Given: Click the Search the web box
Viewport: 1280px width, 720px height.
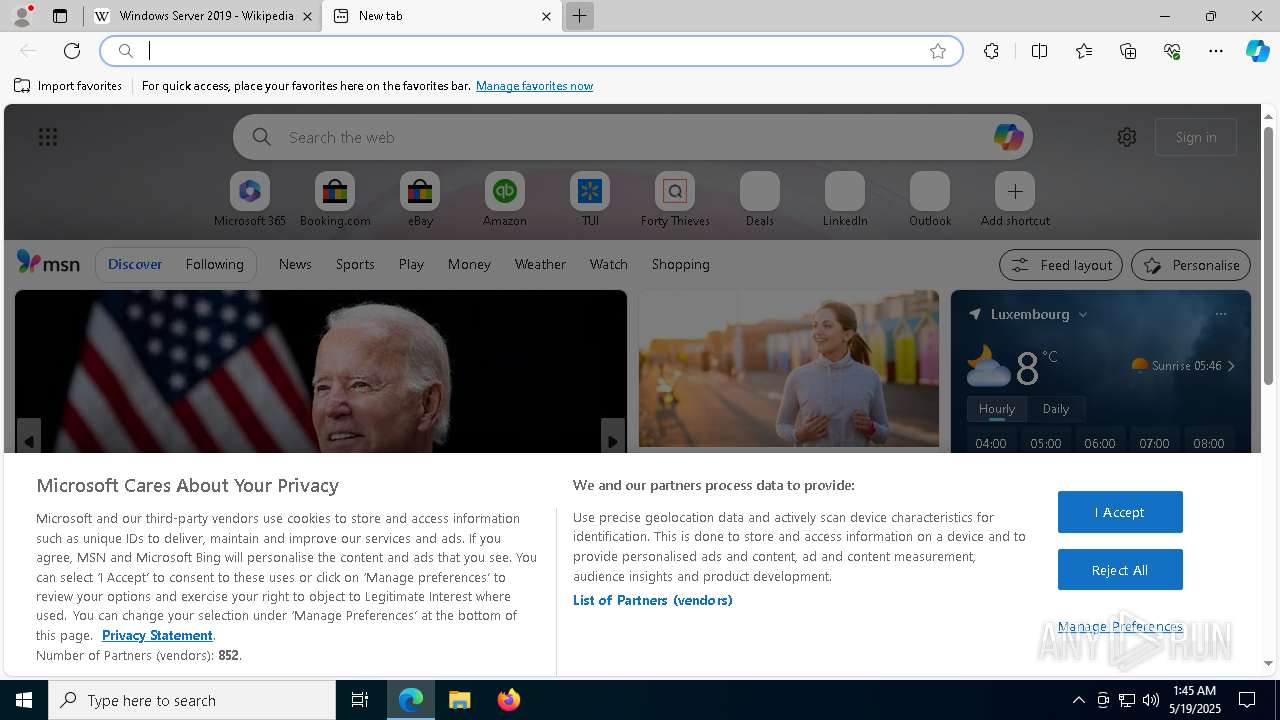Looking at the screenshot, I should click(x=633, y=137).
